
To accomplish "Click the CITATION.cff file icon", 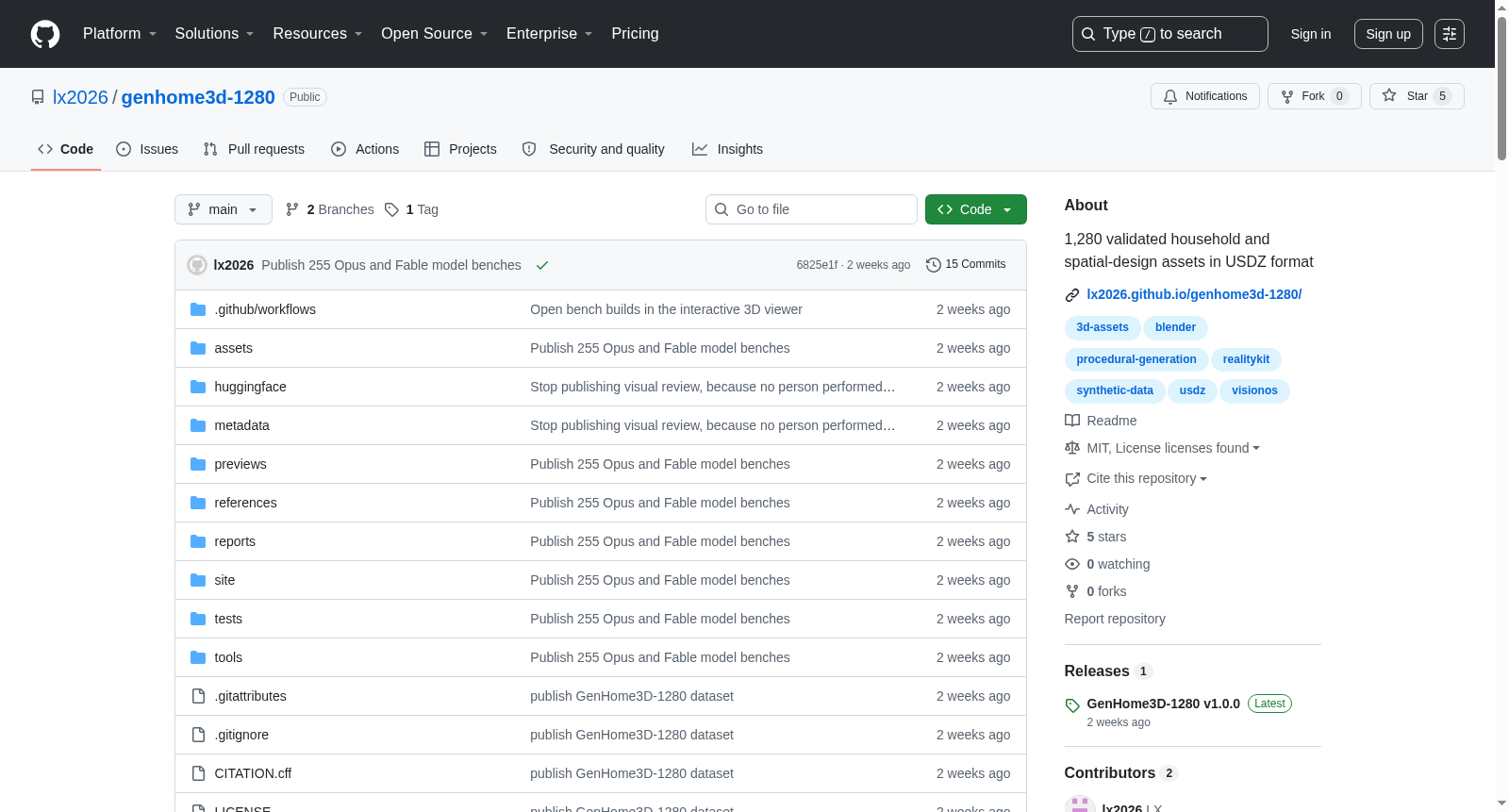I will [198, 773].
